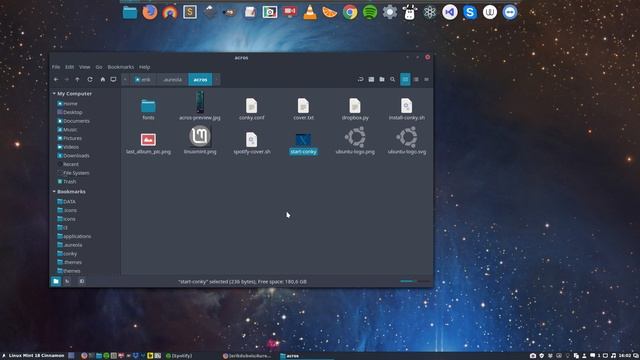Open the Go menu
Image resolution: width=640 pixels, height=360 pixels.
pyautogui.click(x=99, y=67)
